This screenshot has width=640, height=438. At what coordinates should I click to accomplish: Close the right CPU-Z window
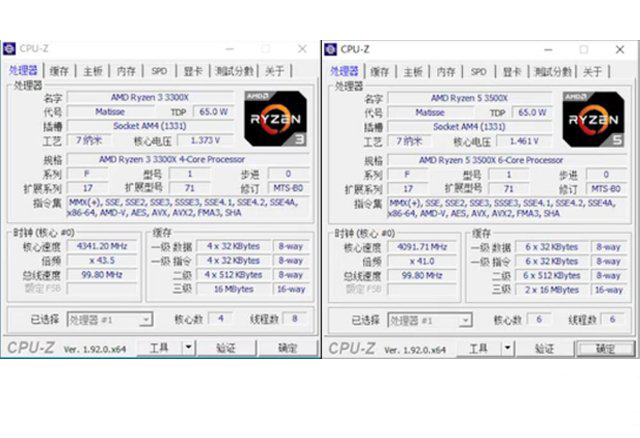tap(620, 49)
